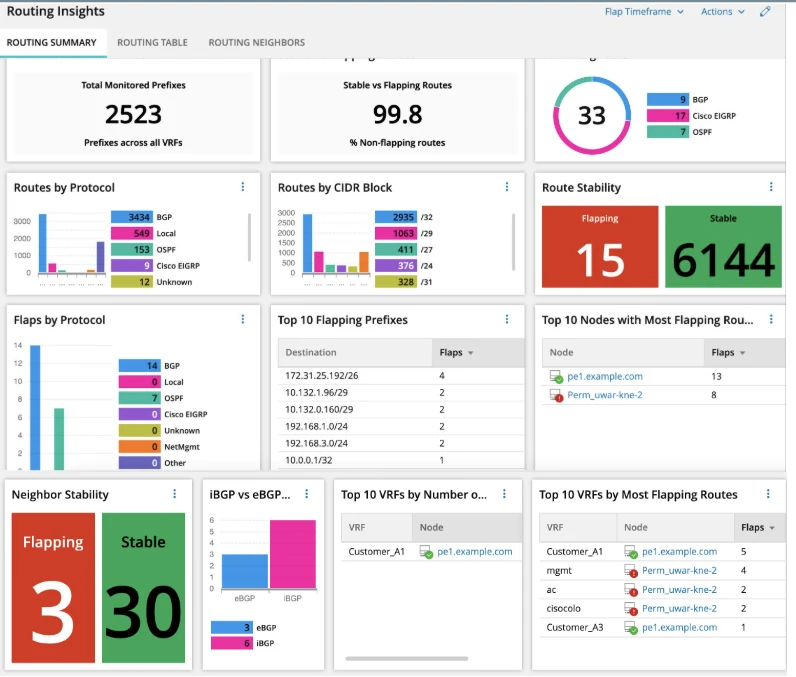
Task: Open Top 10 Flapping Prefixes options menu
Action: point(507,319)
